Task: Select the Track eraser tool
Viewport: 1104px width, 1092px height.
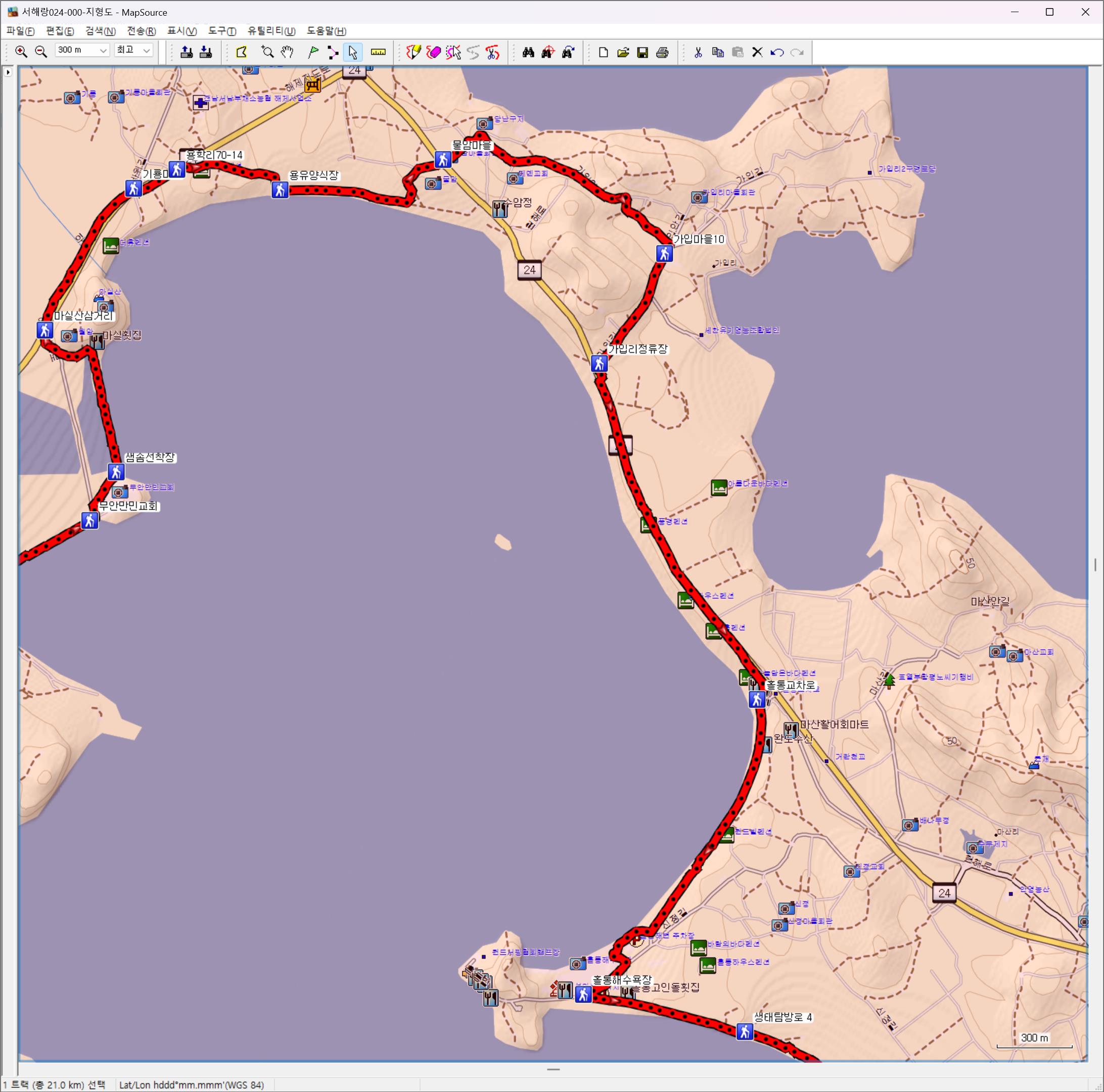Action: pyautogui.click(x=434, y=52)
